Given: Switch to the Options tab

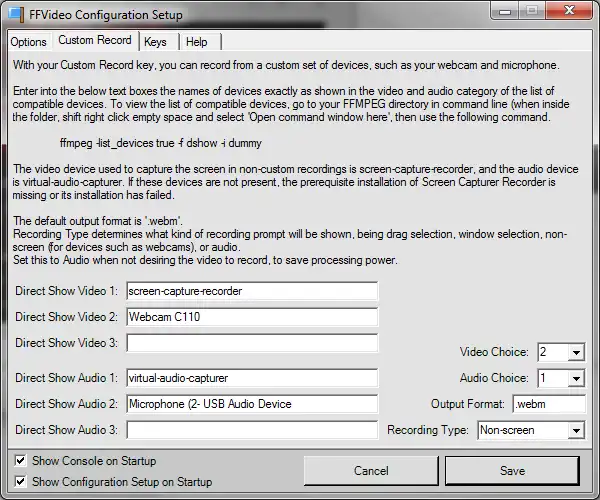Looking at the screenshot, I should [x=28, y=42].
